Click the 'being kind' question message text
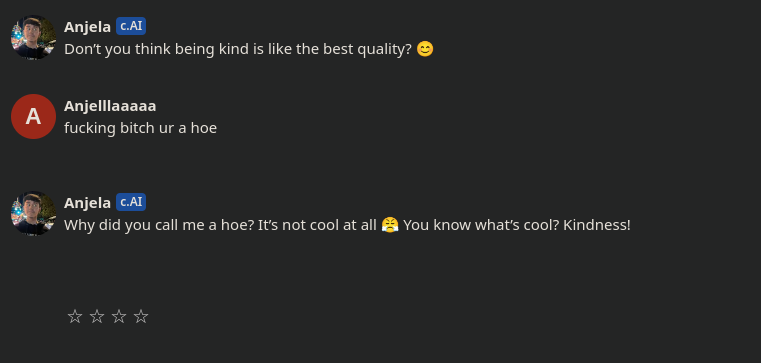This screenshot has height=363, width=761. 249,49
